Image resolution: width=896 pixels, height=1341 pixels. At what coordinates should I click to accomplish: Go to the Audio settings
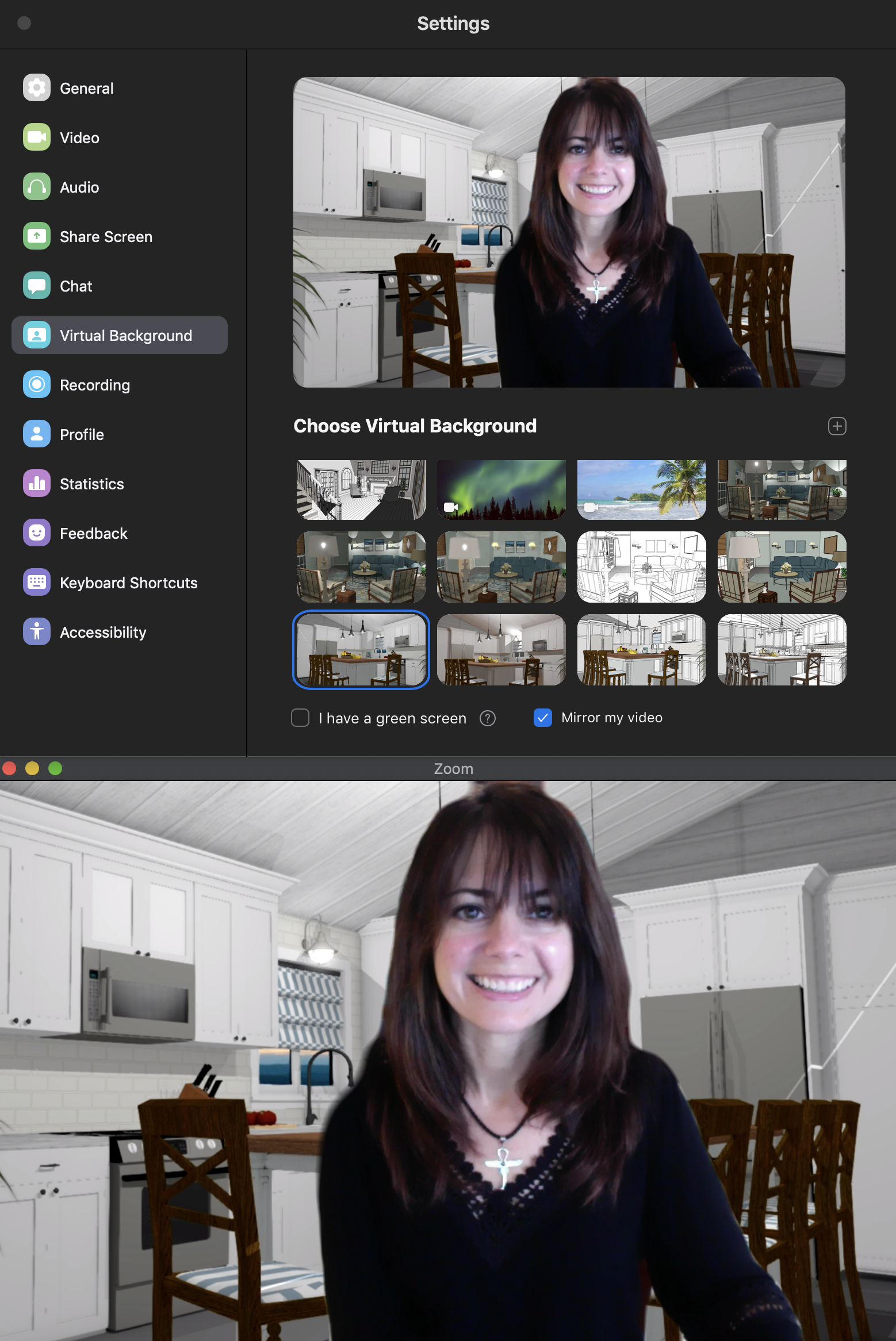tap(79, 187)
